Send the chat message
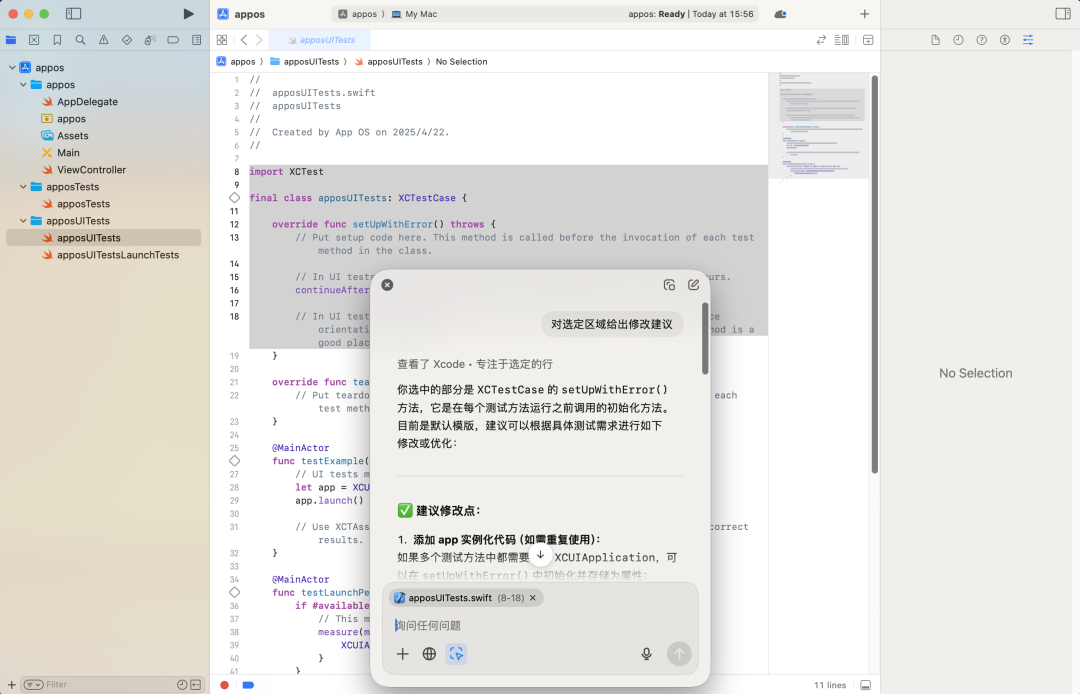This screenshot has height=694, width=1080. pos(679,654)
